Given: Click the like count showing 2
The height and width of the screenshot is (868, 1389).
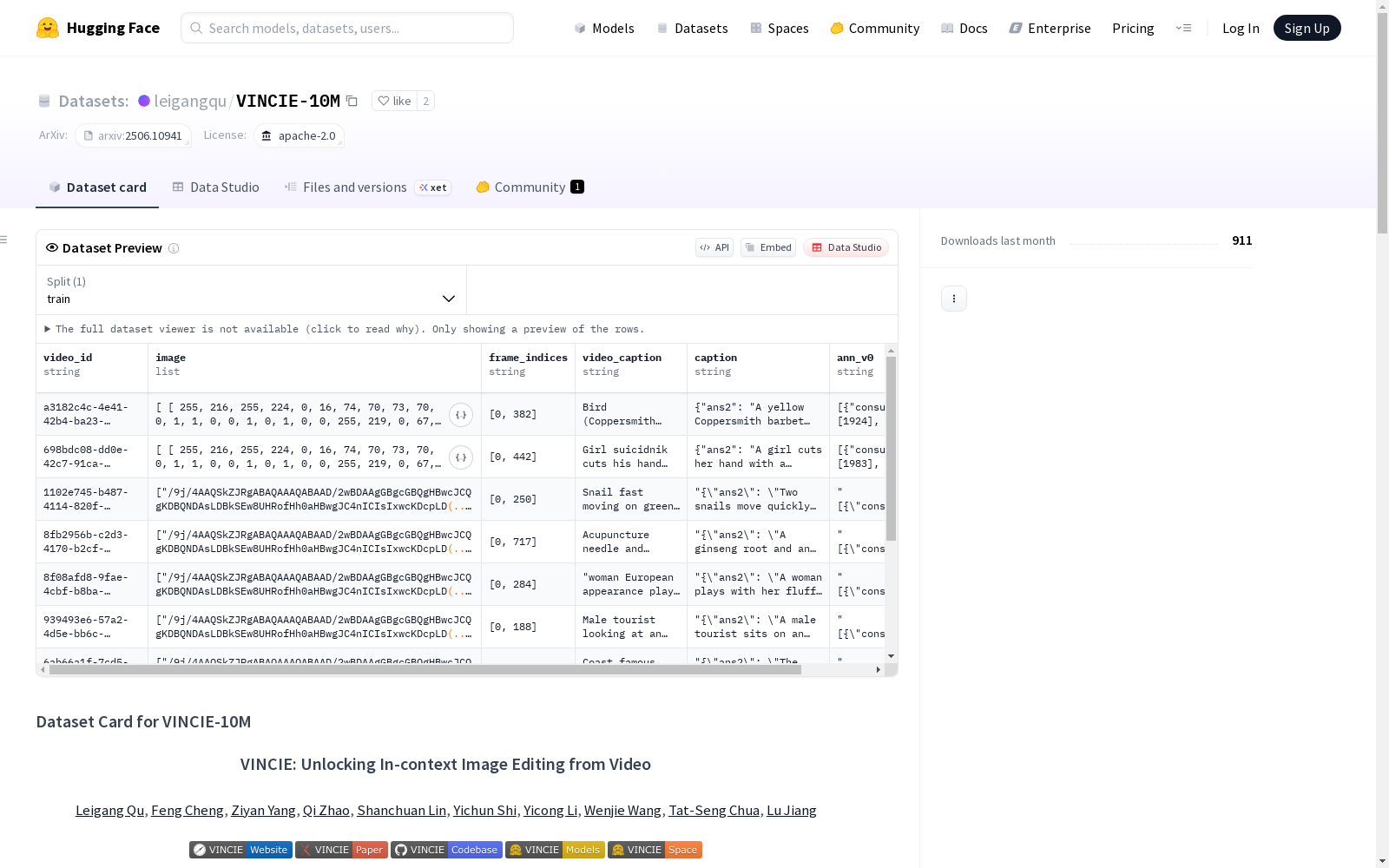Looking at the screenshot, I should [425, 101].
